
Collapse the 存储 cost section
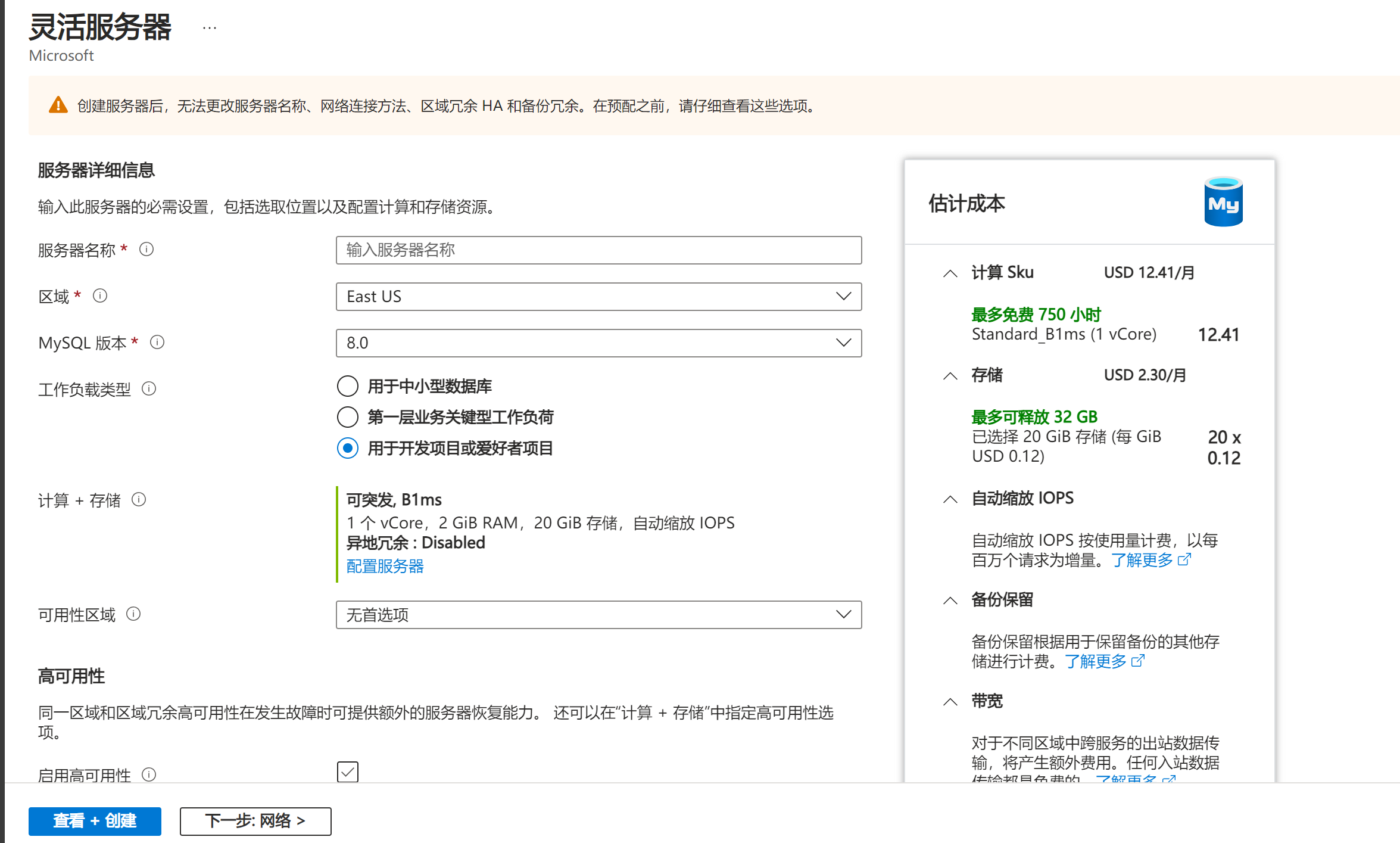[x=950, y=376]
